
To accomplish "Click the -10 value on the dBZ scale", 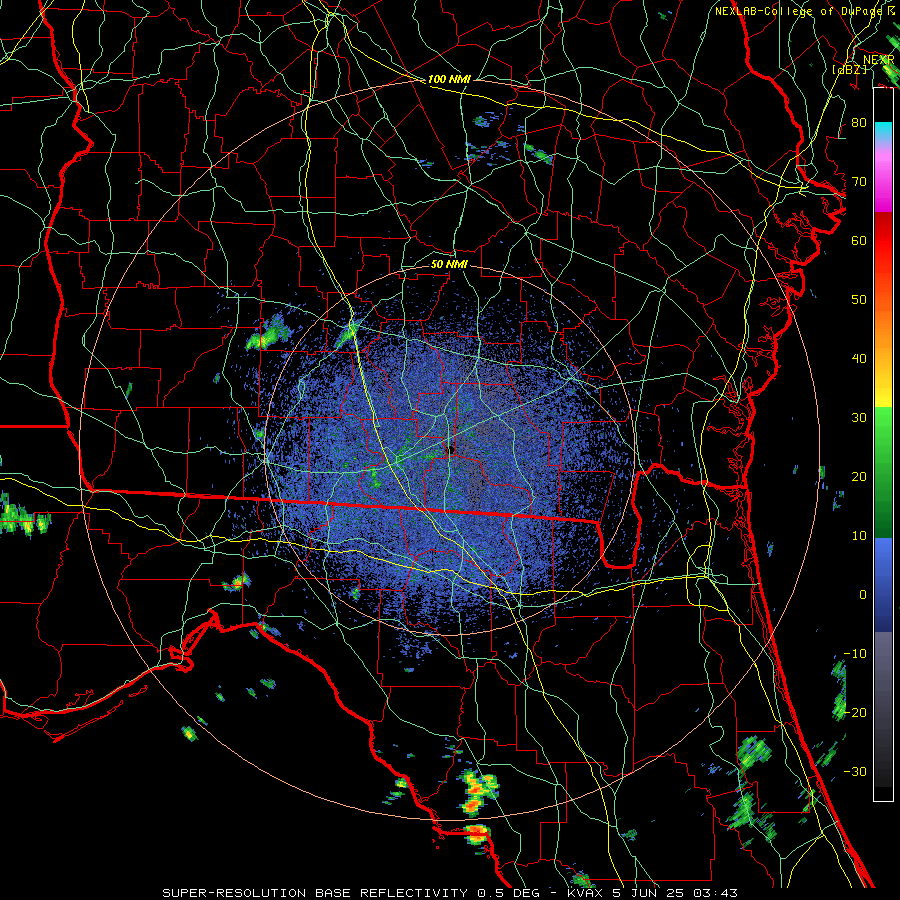I will (x=855, y=654).
